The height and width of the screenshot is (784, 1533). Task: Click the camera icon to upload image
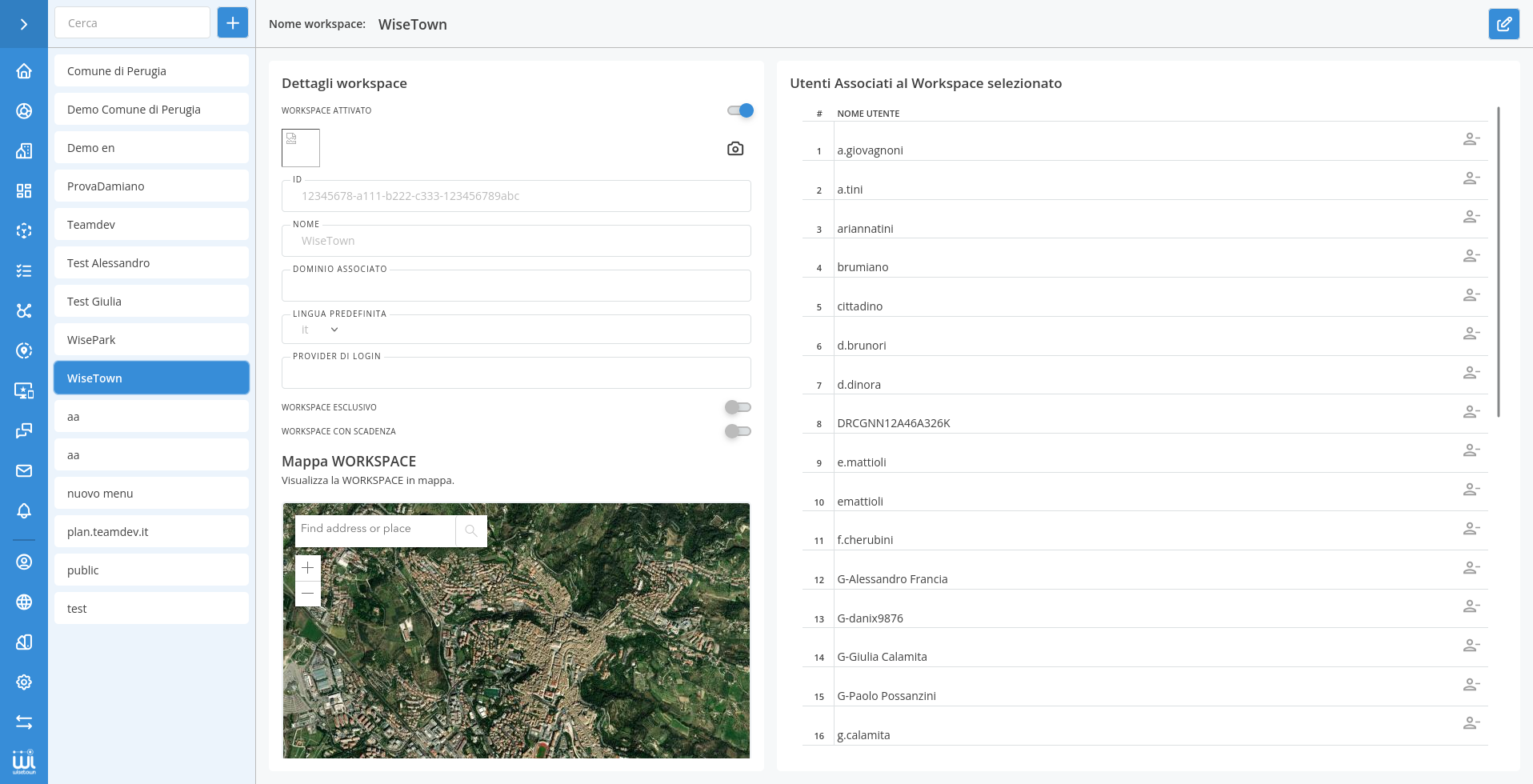[x=734, y=149]
